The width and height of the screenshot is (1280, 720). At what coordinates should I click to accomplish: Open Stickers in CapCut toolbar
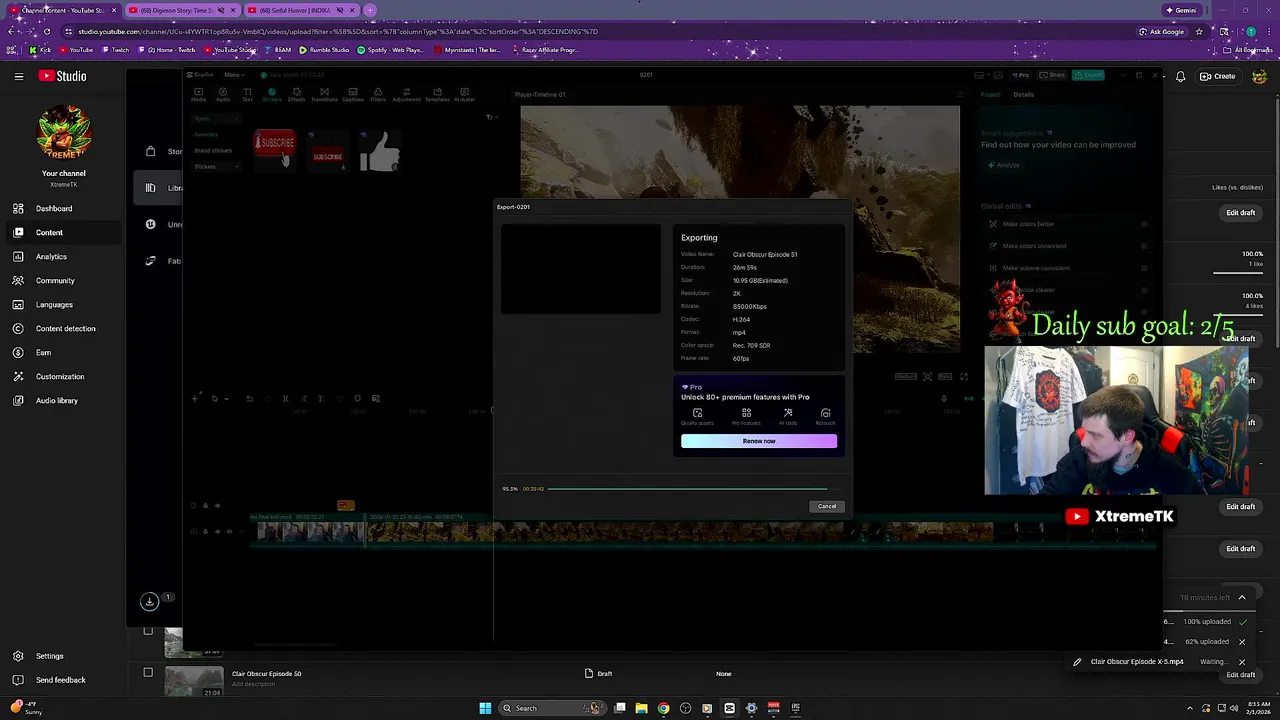[x=272, y=95]
